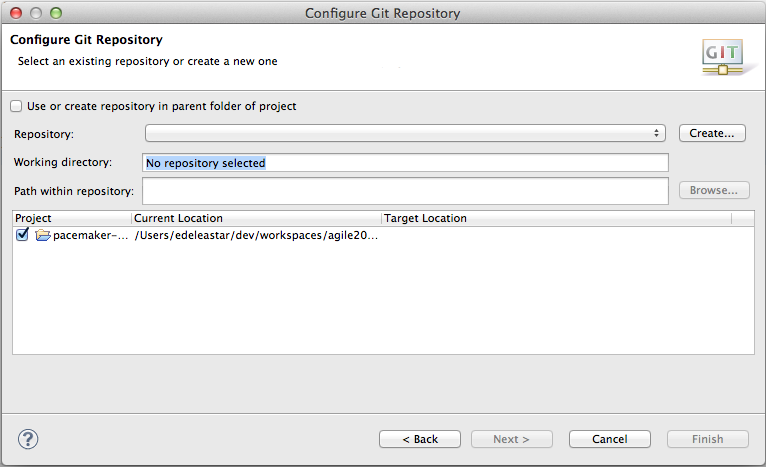Click the Path within repository field
Viewport: 766px width, 467px height.
(405, 191)
